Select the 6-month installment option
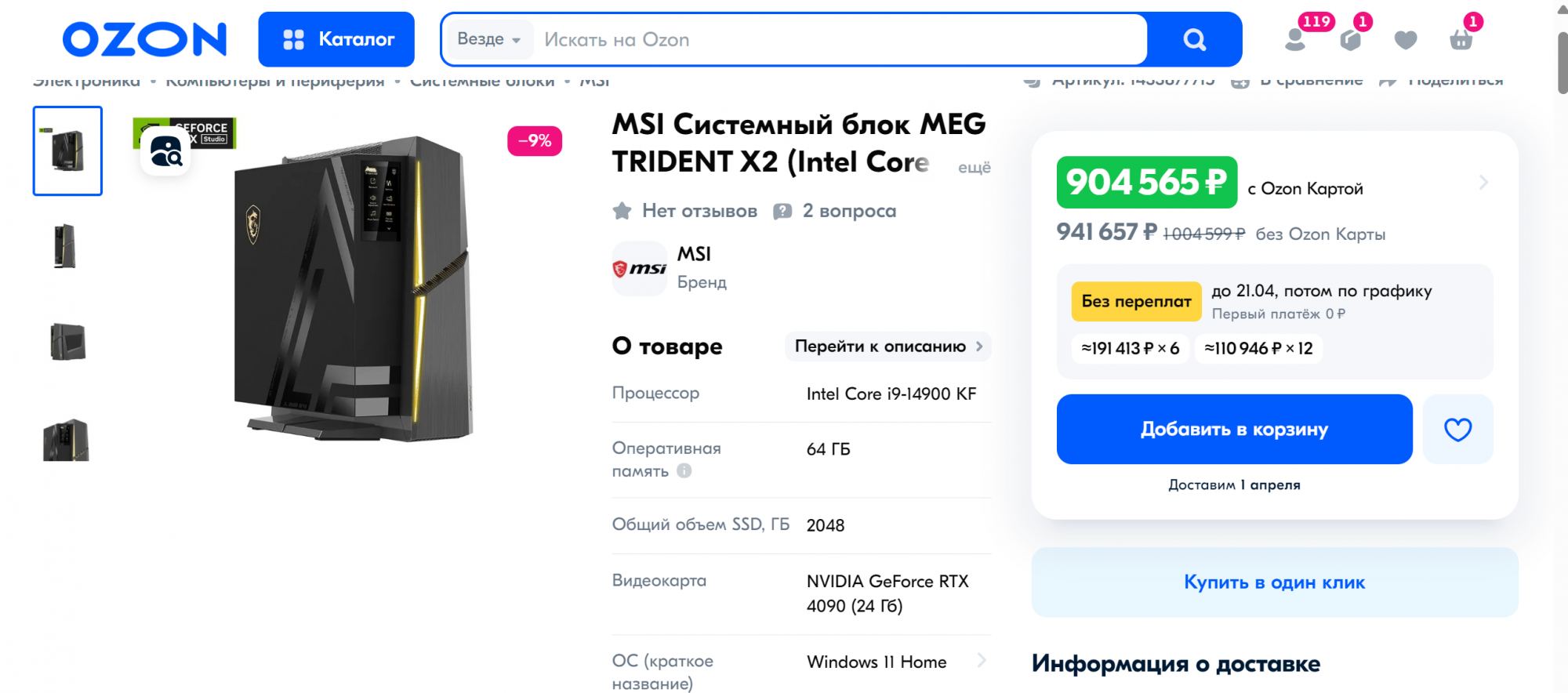Viewport: 1568px width, 693px height. (x=1130, y=349)
